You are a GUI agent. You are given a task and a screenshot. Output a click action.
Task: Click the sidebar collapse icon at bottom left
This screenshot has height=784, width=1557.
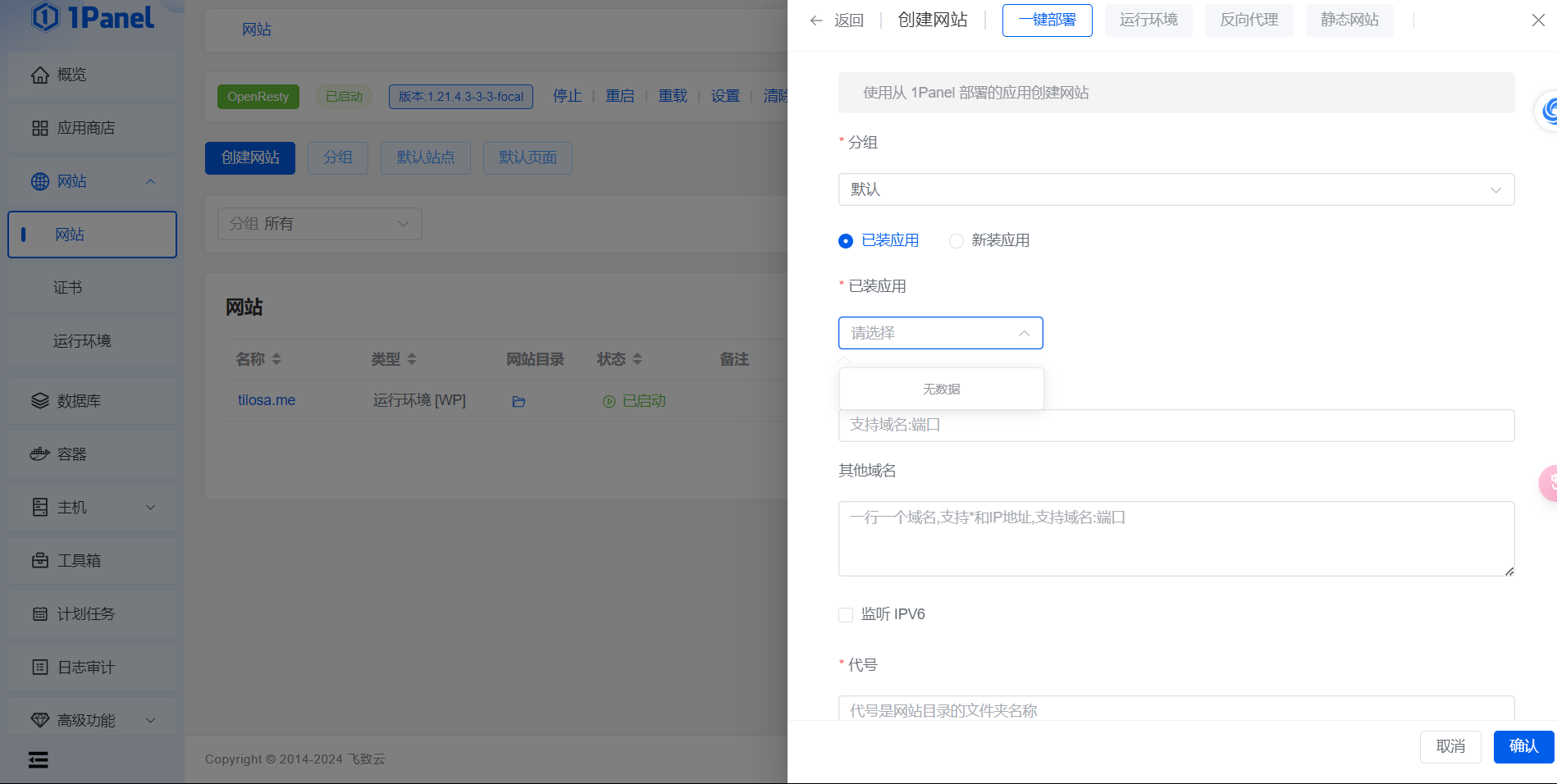click(x=39, y=759)
